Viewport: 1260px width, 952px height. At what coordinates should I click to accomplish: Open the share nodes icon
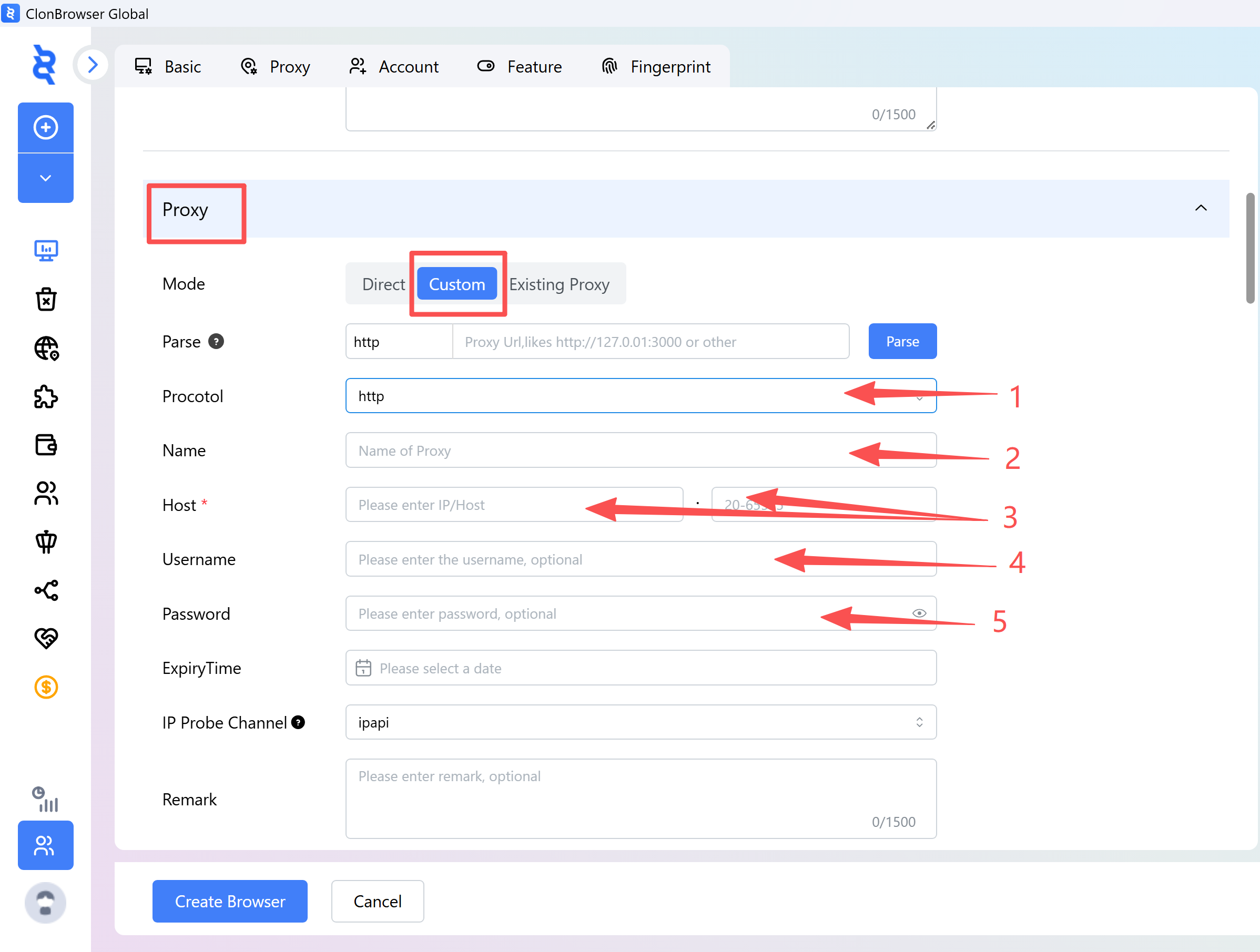[x=46, y=590]
